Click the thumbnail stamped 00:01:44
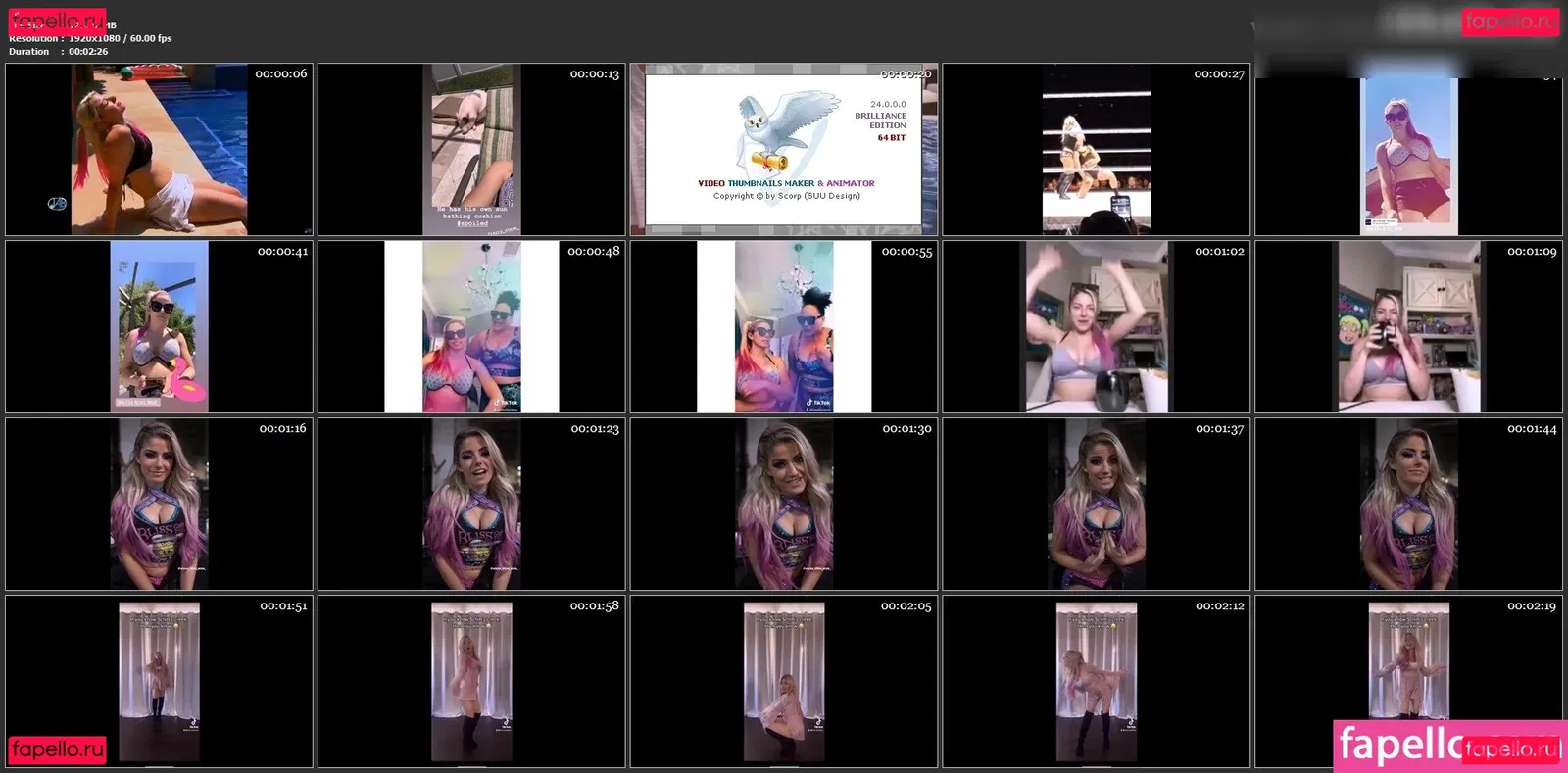 [x=1408, y=504]
